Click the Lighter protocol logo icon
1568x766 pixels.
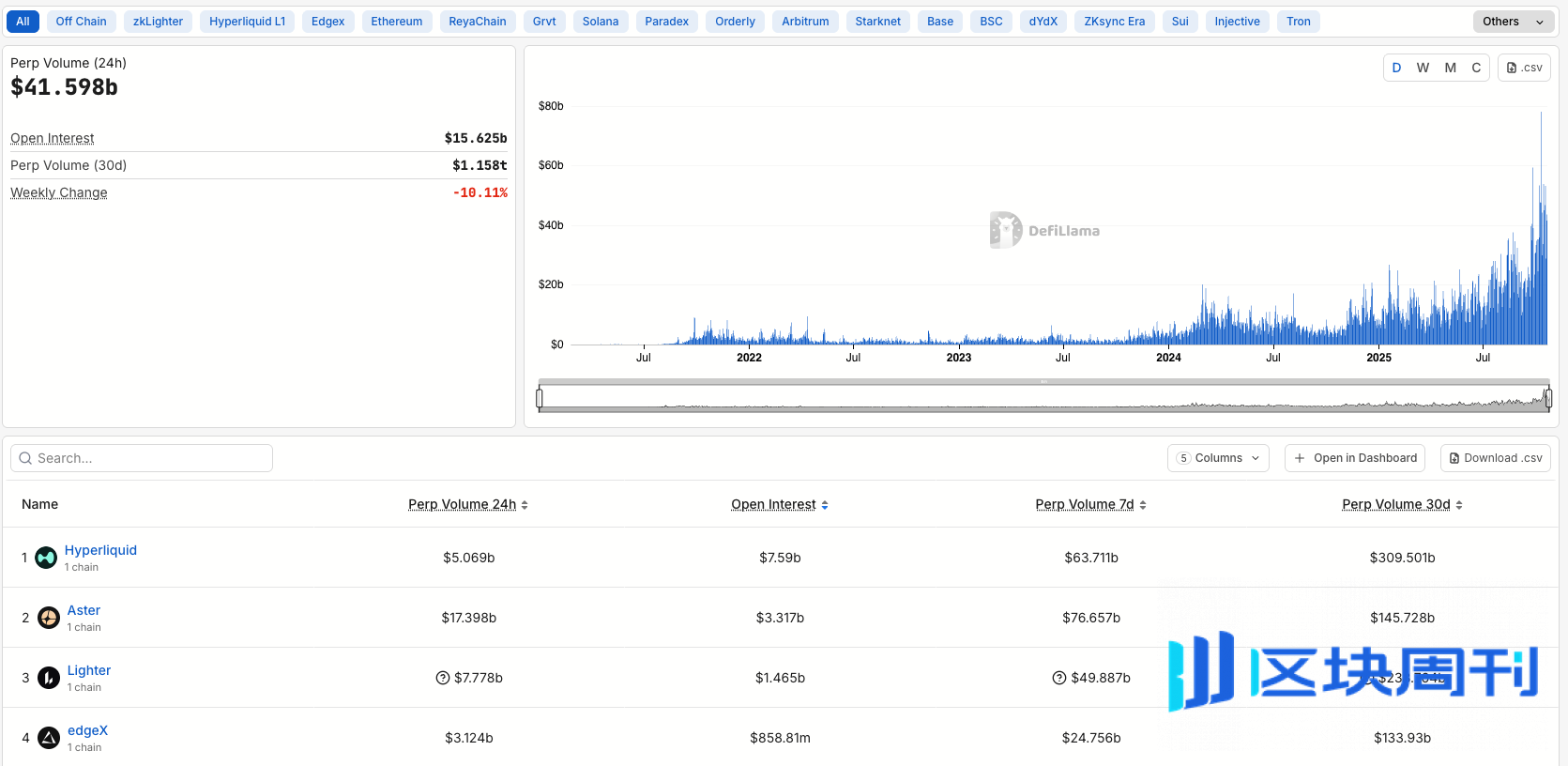(x=49, y=678)
